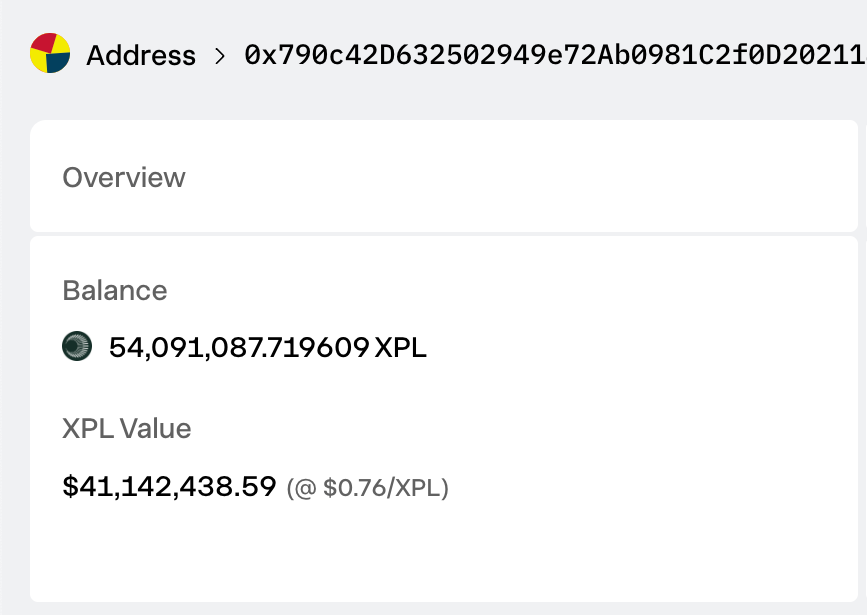The height and width of the screenshot is (616, 868).
Task: Click the red segment of the identicon
Action: click(42, 43)
